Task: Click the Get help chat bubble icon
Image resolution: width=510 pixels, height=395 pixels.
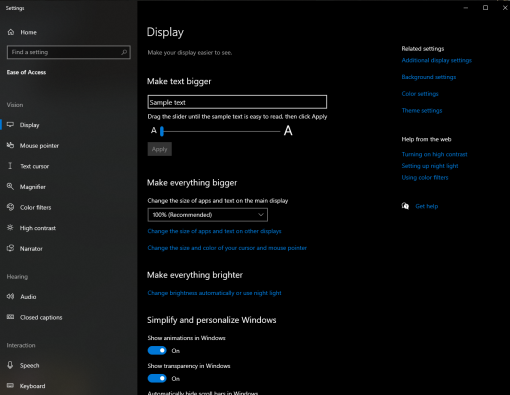Action: (x=405, y=206)
